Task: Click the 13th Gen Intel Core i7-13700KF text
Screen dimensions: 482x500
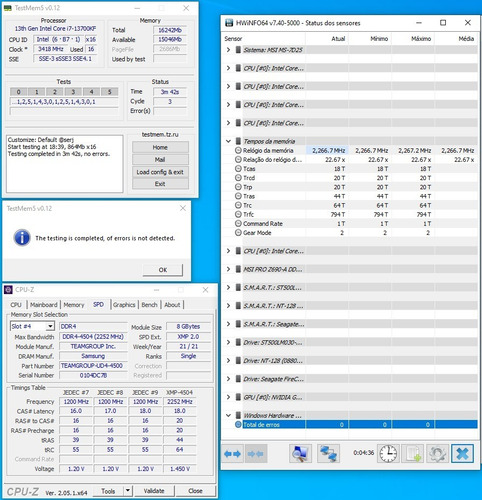Action: coord(55,29)
